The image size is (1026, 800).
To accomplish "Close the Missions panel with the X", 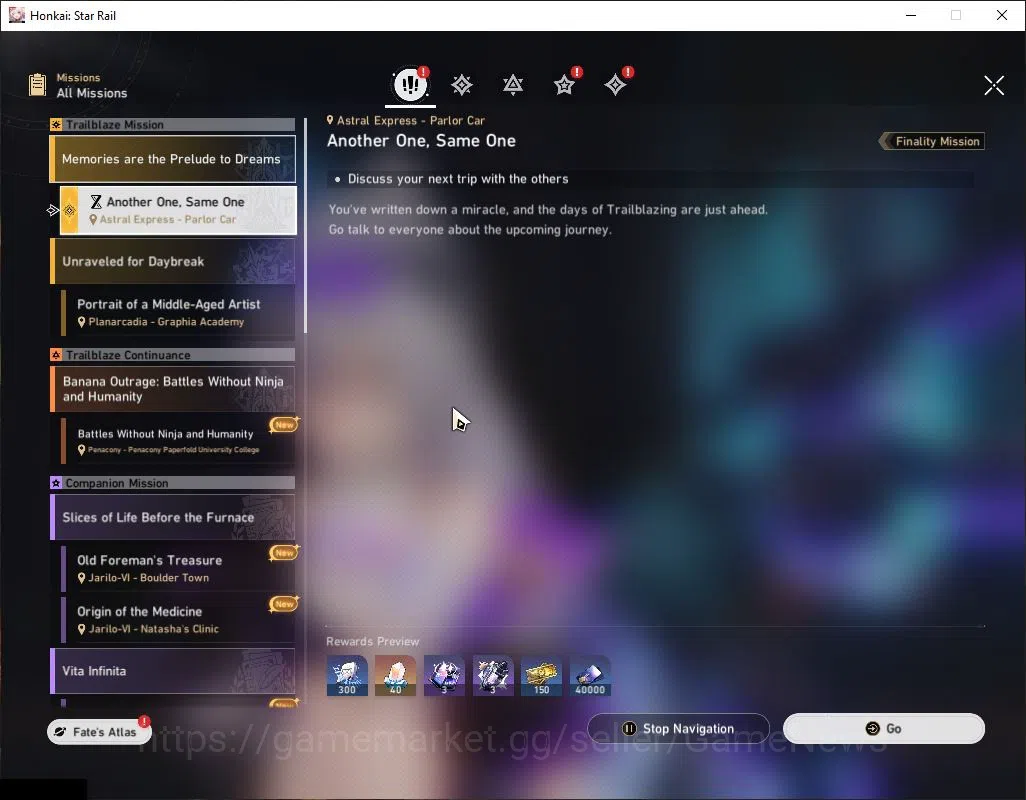I will point(994,85).
